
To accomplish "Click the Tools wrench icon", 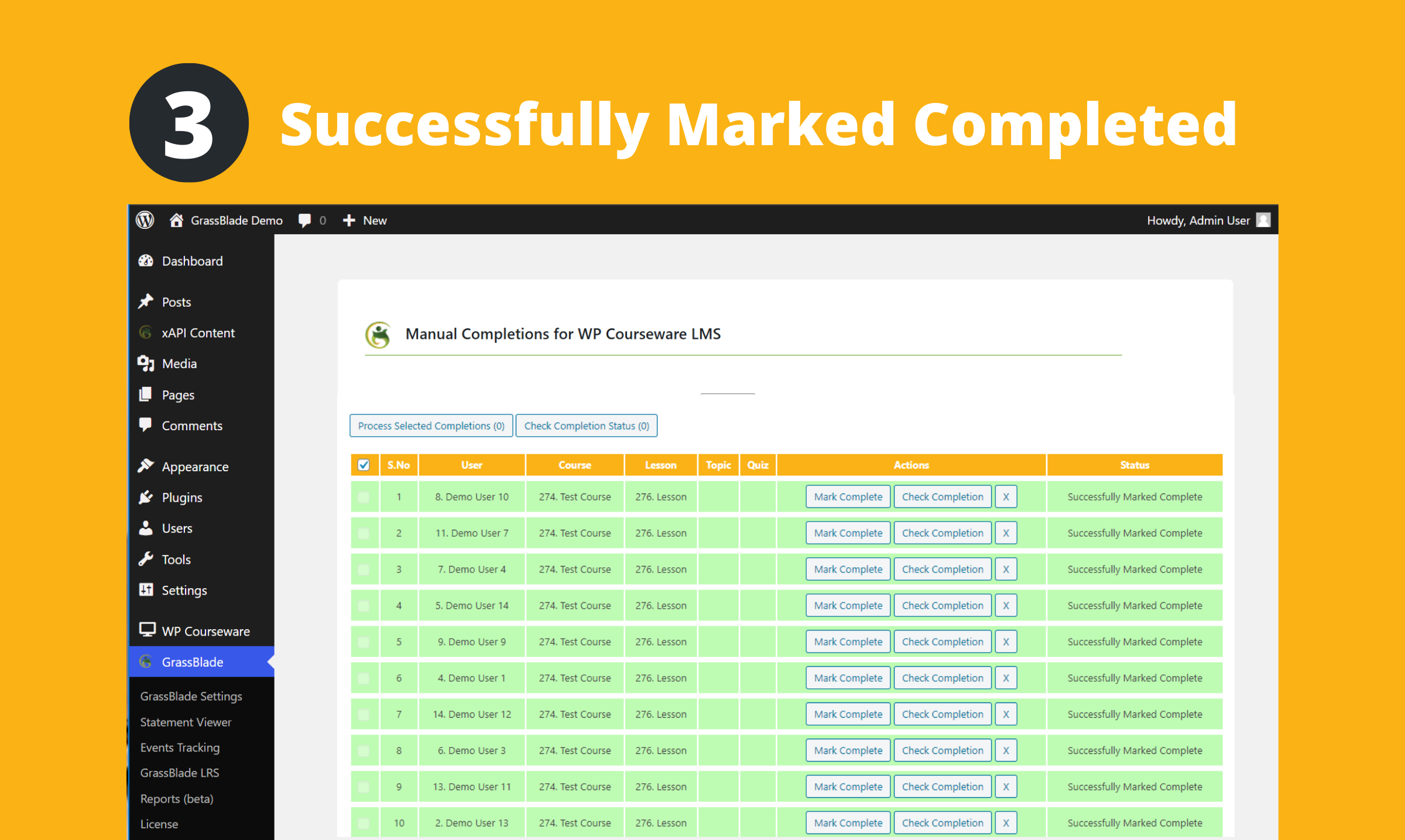I will 146,559.
